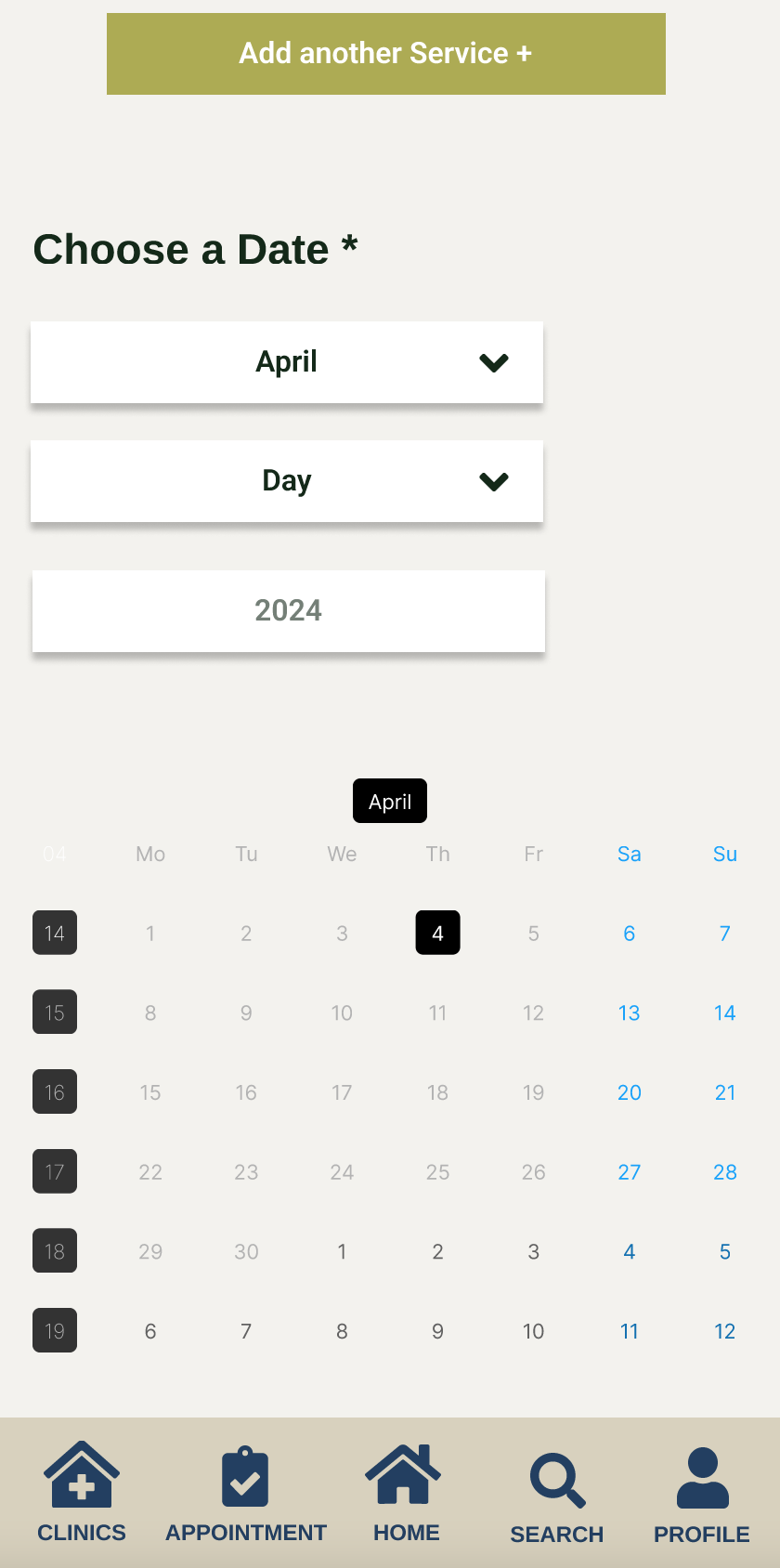This screenshot has height=1568, width=780.
Task: Click the 2024 year field
Action: tap(289, 611)
